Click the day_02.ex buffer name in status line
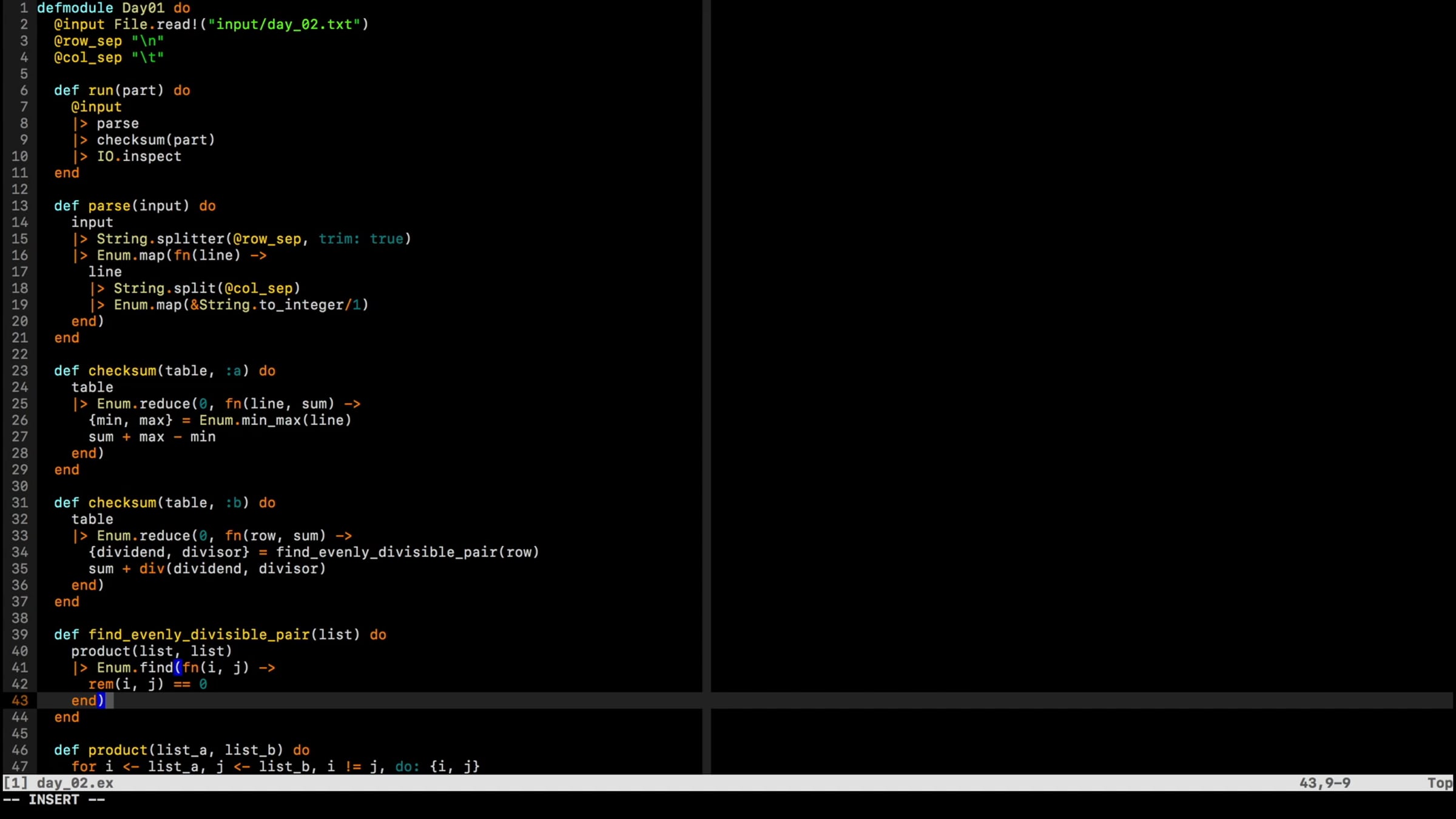 pyautogui.click(x=75, y=783)
